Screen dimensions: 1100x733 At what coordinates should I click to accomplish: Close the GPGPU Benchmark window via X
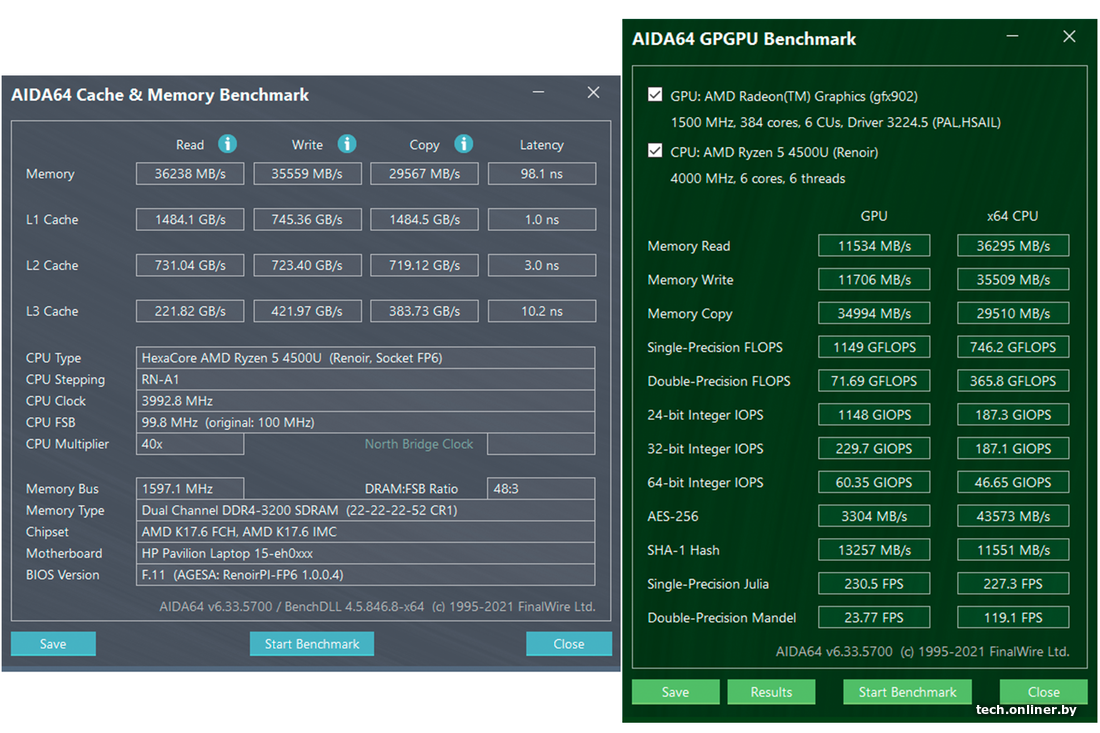1069,37
